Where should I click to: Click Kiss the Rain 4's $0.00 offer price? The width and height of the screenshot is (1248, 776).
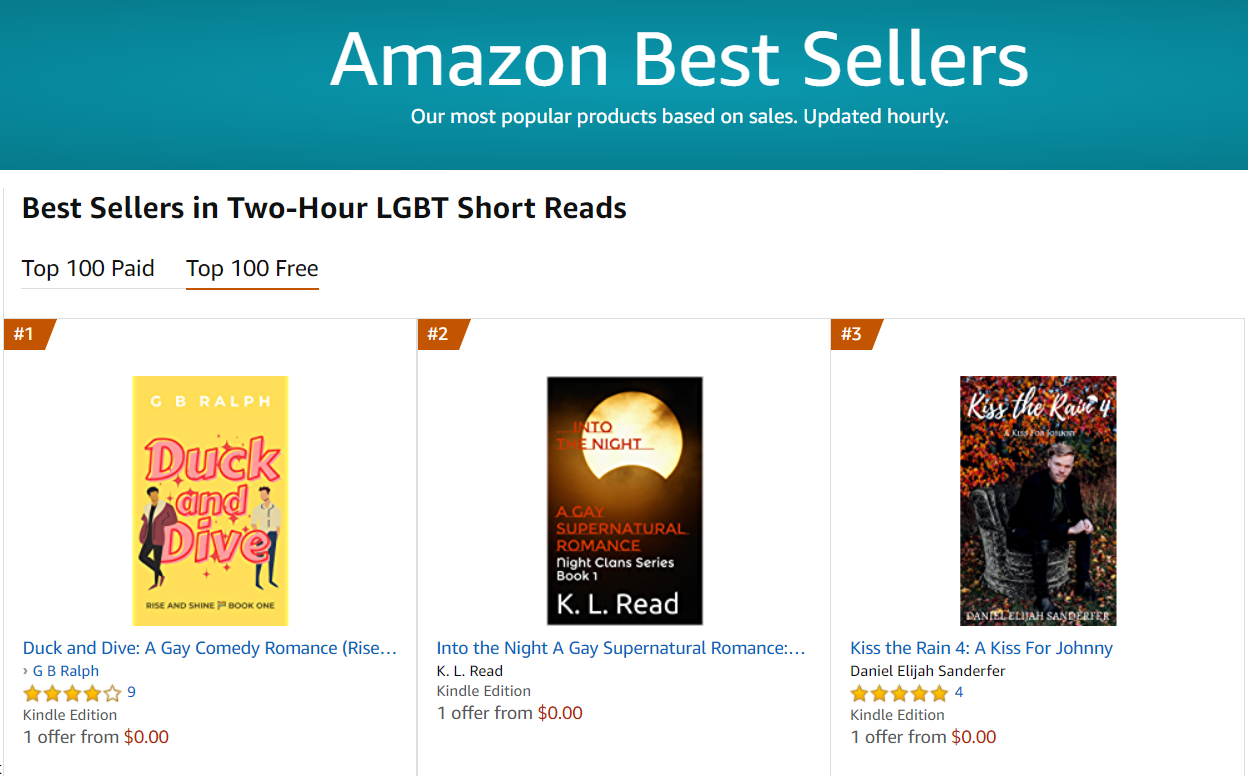(974, 737)
